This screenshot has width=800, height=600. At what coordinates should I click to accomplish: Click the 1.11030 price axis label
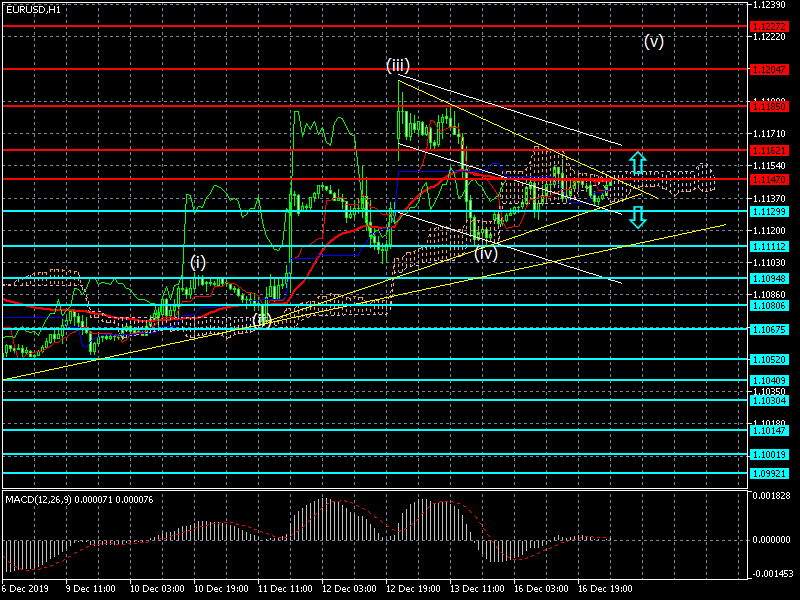pyautogui.click(x=769, y=263)
